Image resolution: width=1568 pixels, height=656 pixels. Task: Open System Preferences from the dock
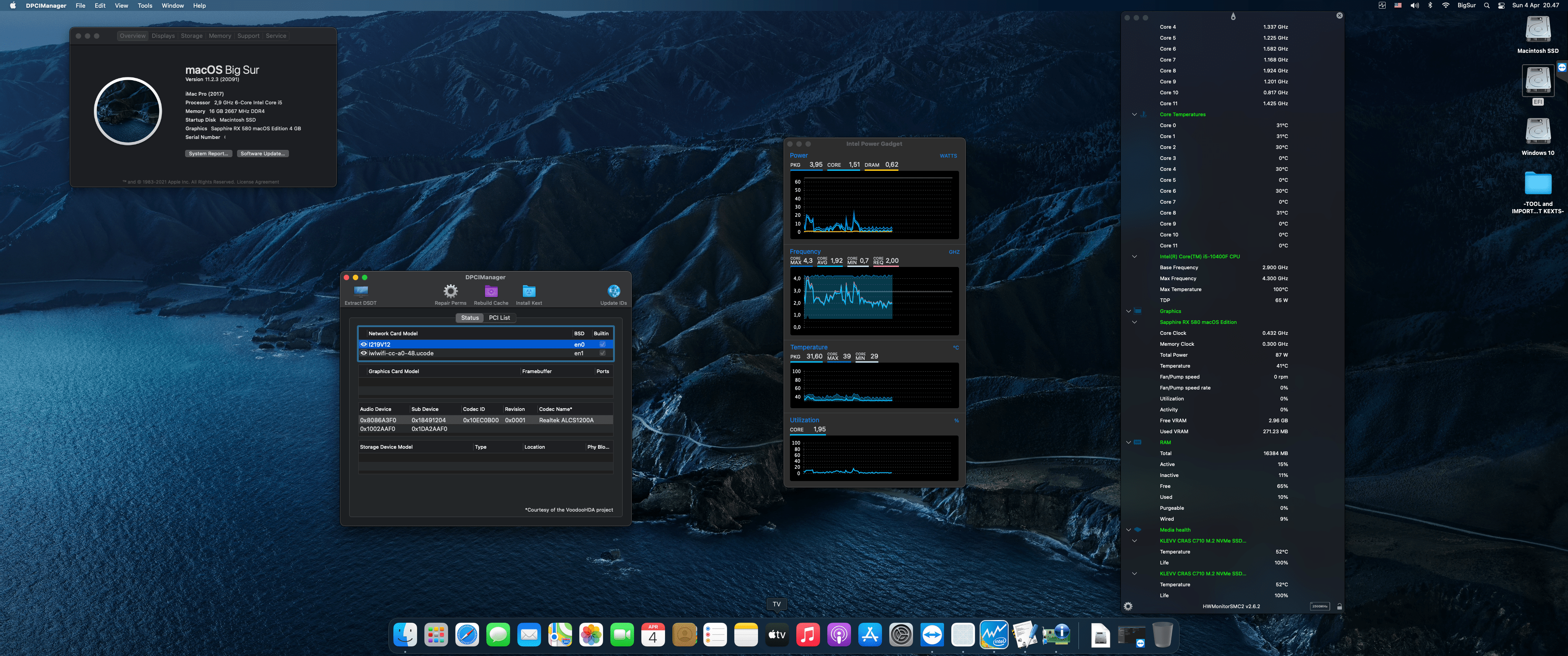901,635
